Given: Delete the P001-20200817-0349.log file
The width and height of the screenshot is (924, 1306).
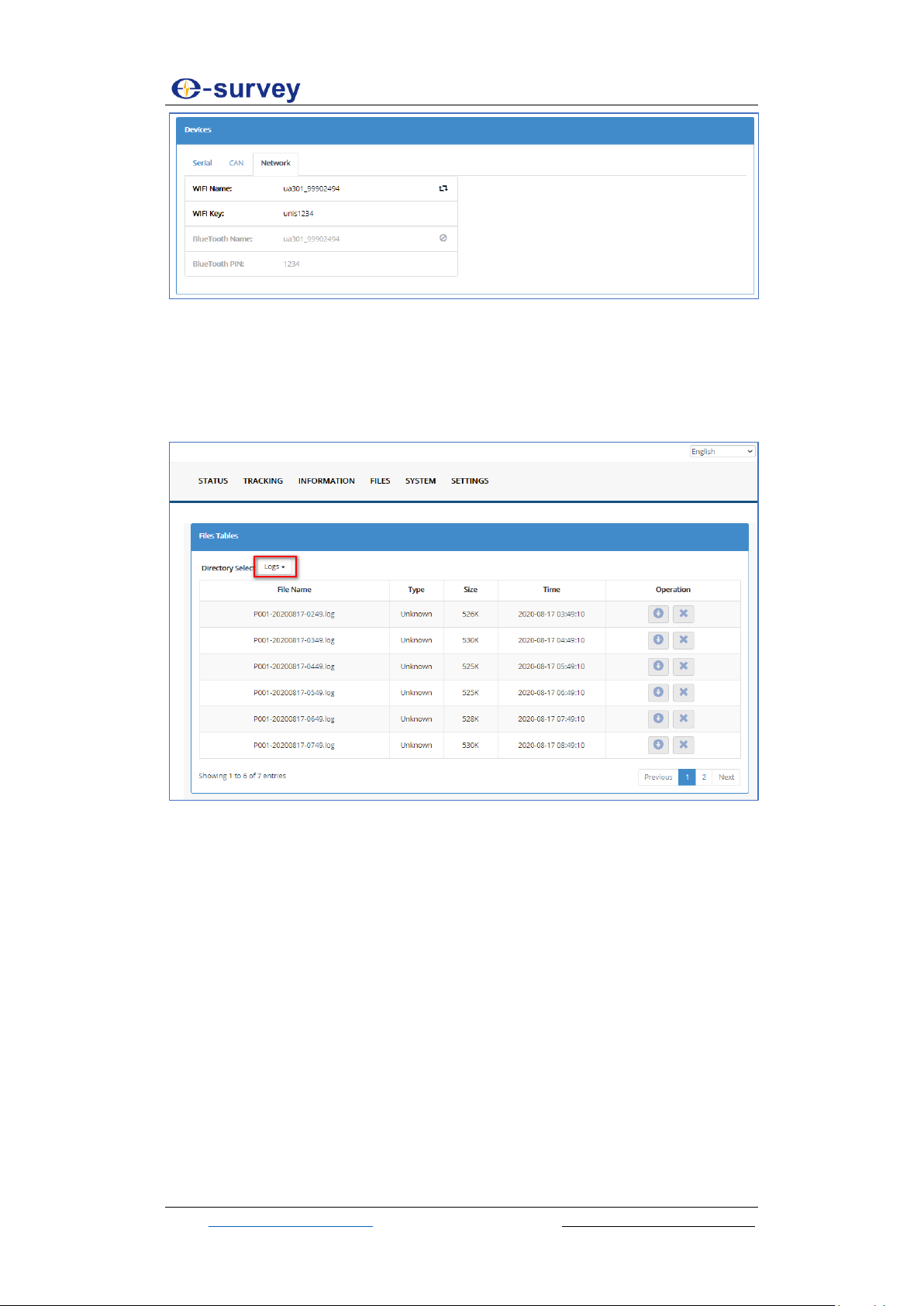Looking at the screenshot, I should coord(683,640).
